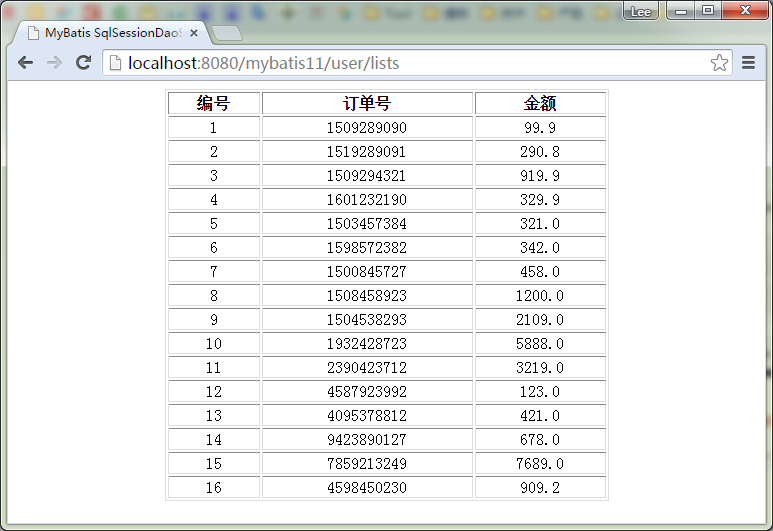Open a new tab with the blank tab button
The image size is (773, 531).
(x=226, y=33)
